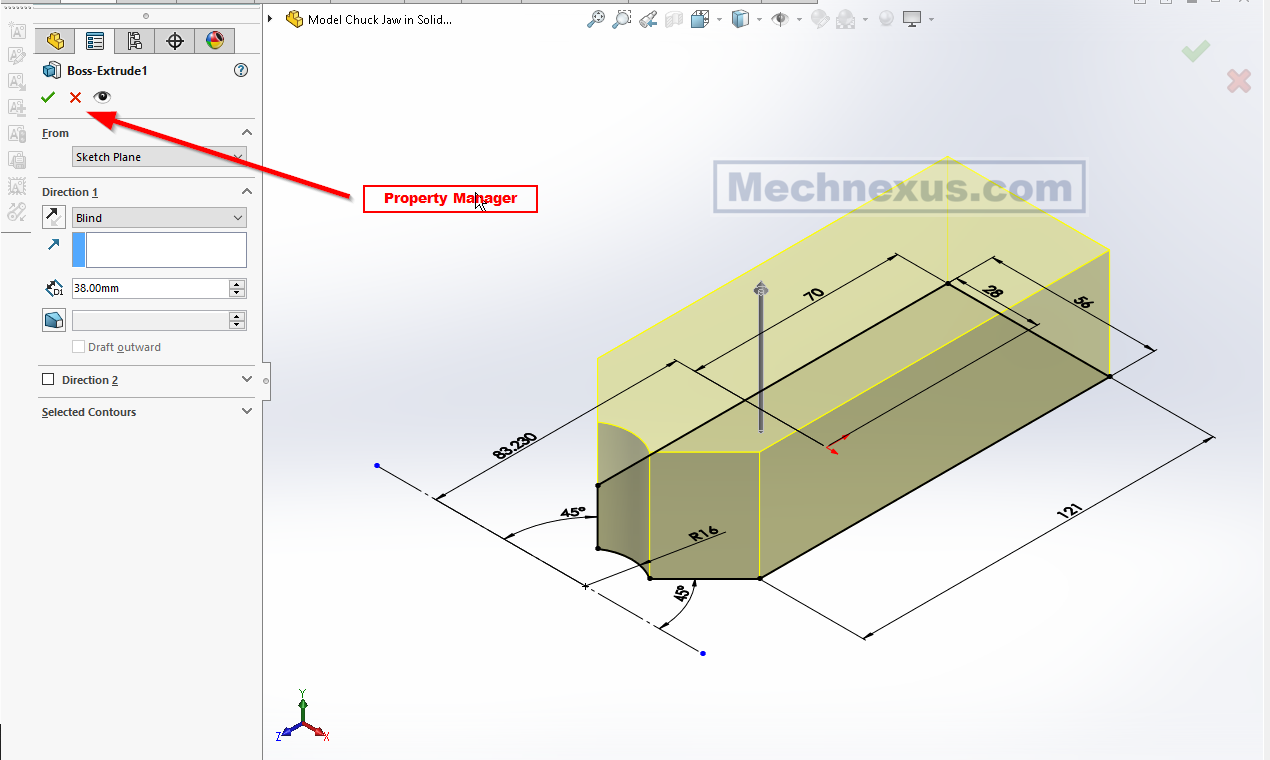The width and height of the screenshot is (1270, 760).
Task: Cancel extrude with the red X
Action: [75, 97]
